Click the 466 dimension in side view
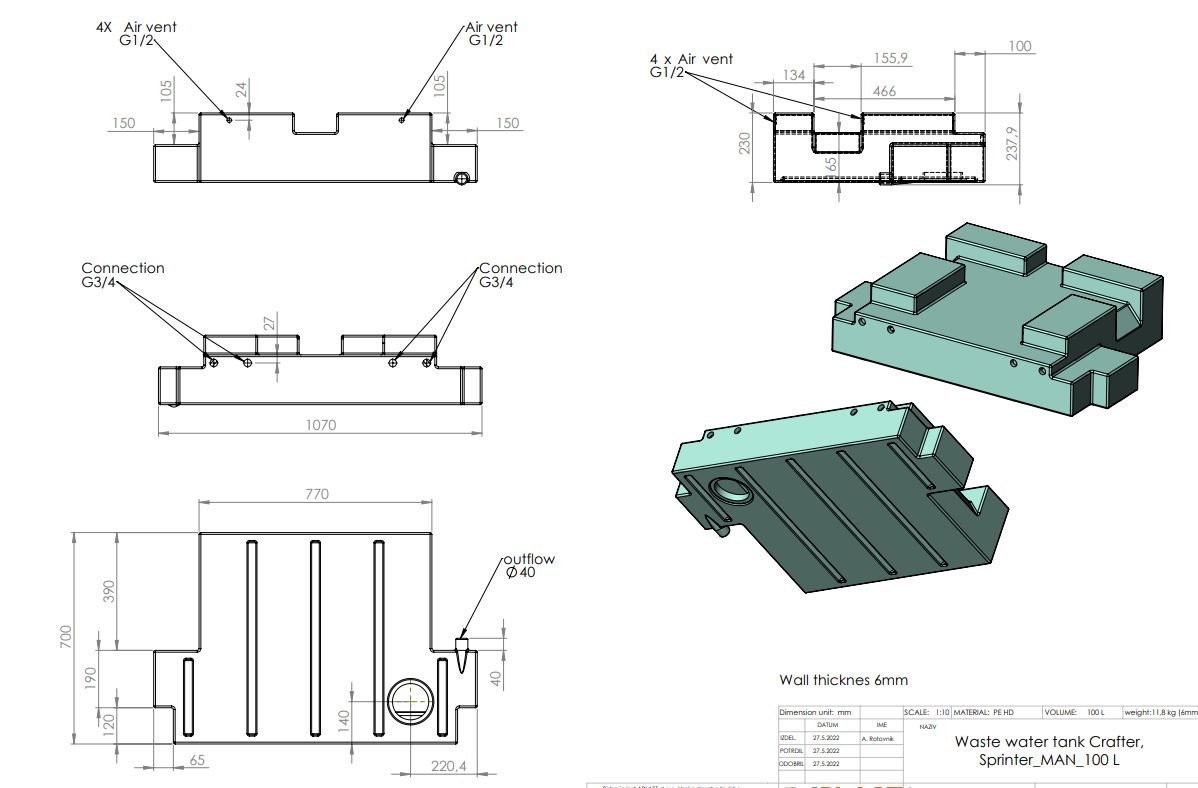Screen dimensions: 1198x788 click(x=884, y=91)
